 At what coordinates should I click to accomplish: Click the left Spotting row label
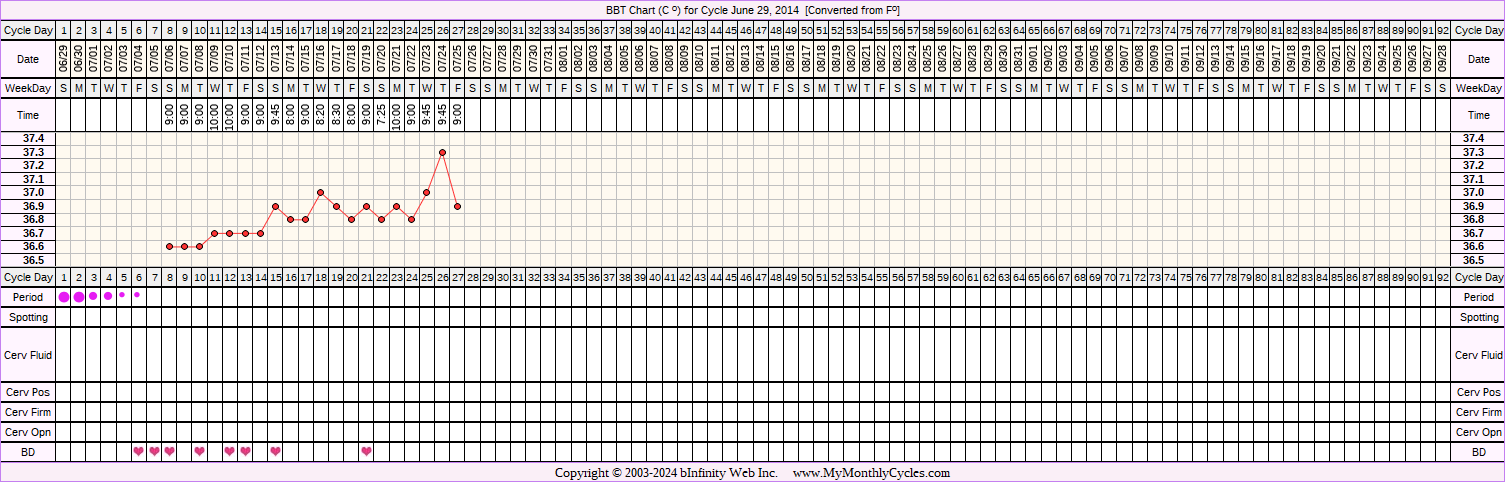[x=28, y=317]
